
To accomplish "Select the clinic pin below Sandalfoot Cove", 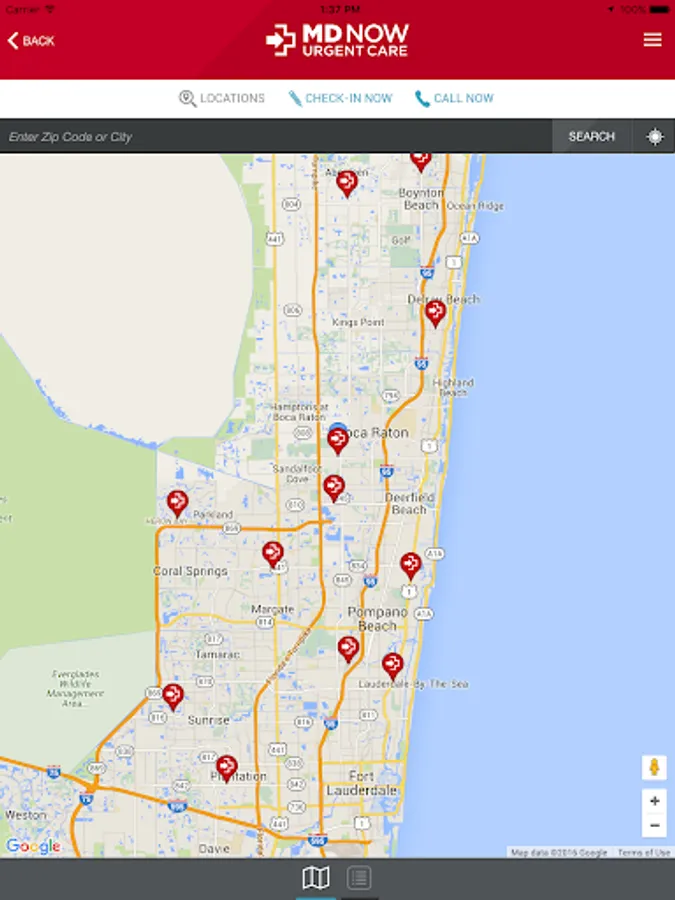I will (334, 488).
